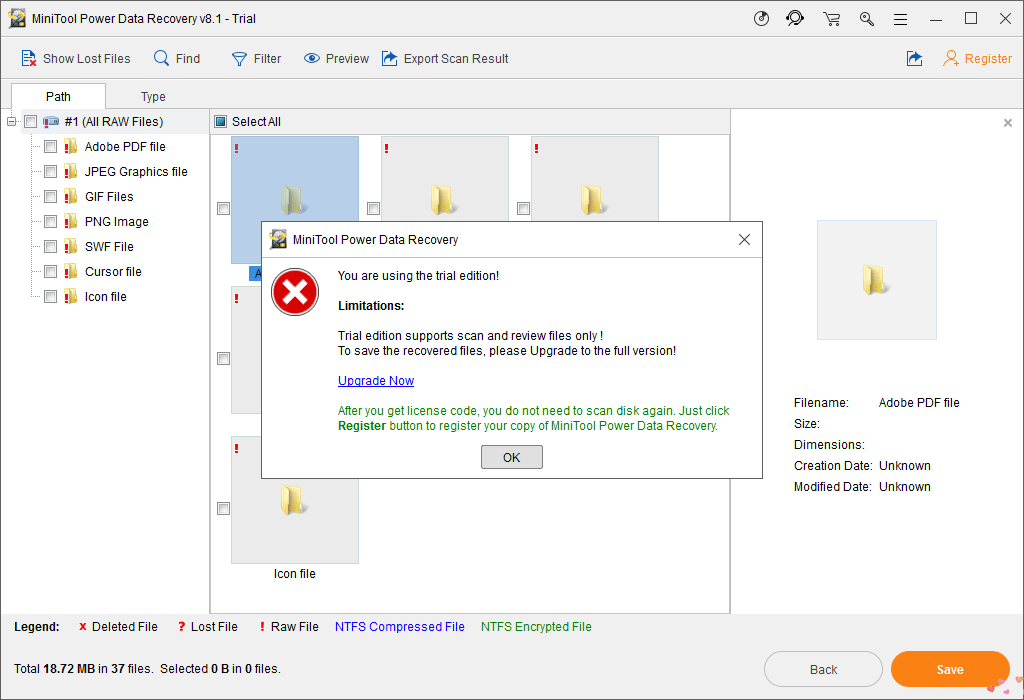
Task: Open the shopping cart icon
Action: (831, 19)
